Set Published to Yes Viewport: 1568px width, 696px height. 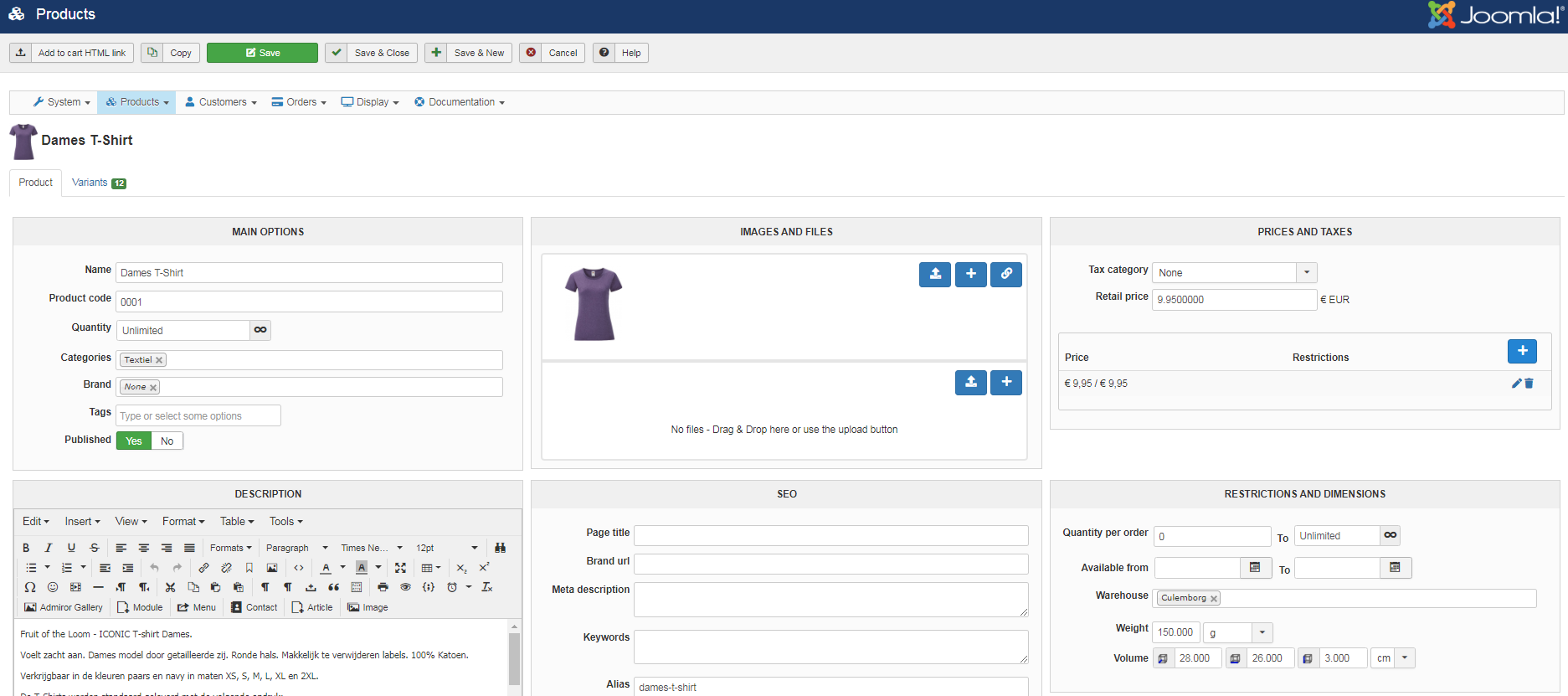[x=134, y=441]
